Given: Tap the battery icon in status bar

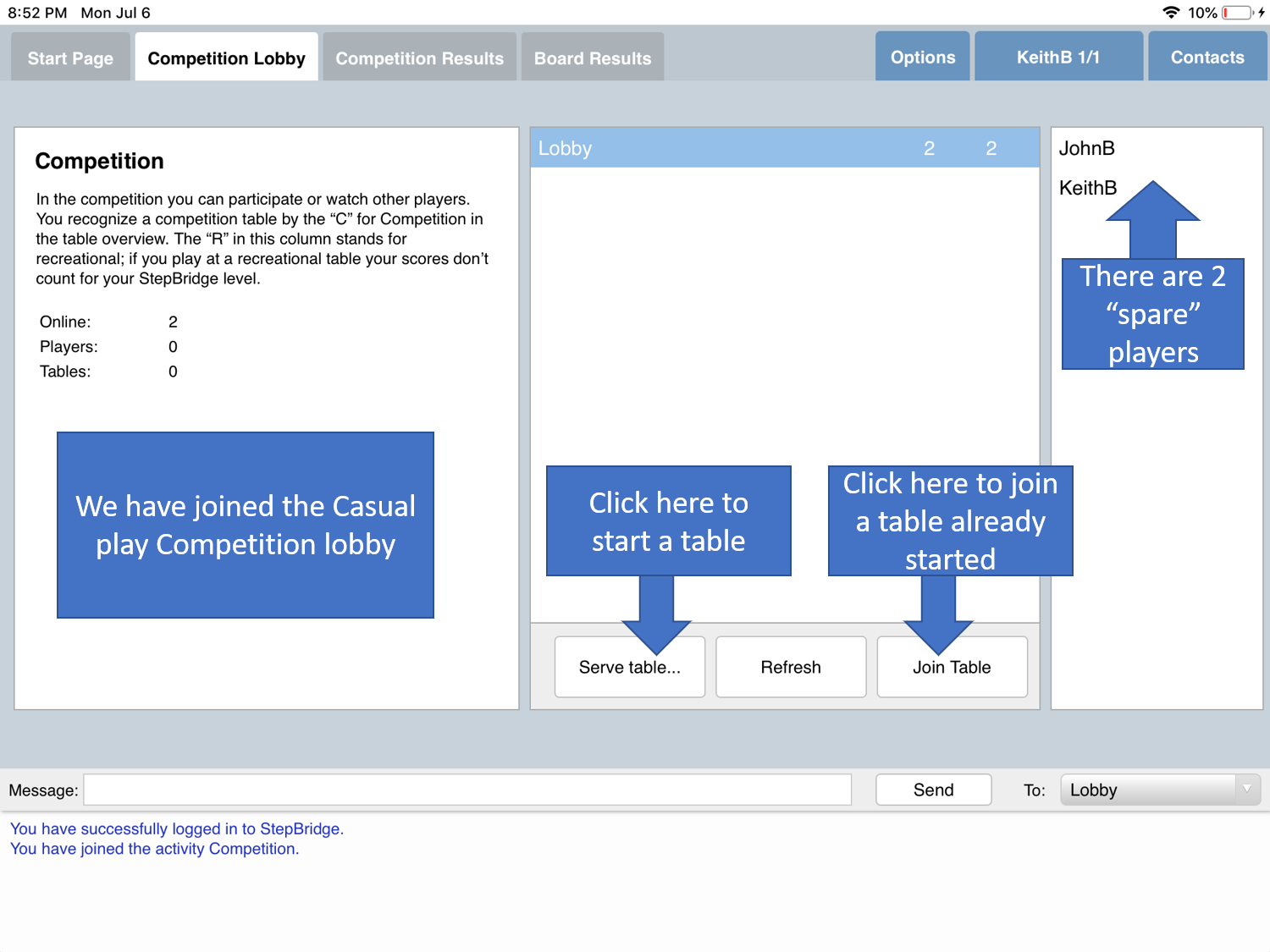Looking at the screenshot, I should [x=1237, y=13].
